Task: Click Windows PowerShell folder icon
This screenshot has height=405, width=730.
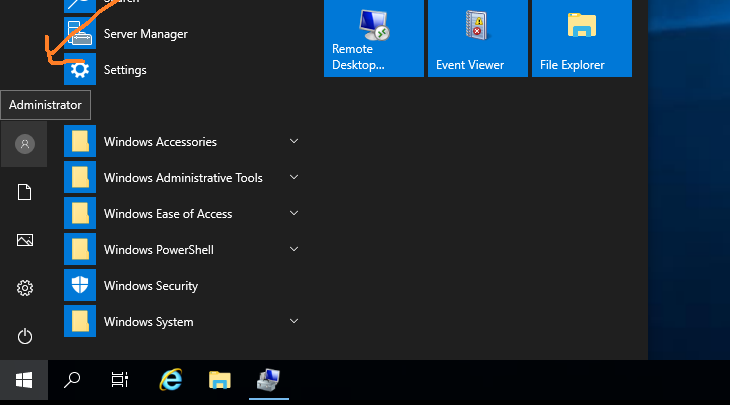Action: coord(80,250)
